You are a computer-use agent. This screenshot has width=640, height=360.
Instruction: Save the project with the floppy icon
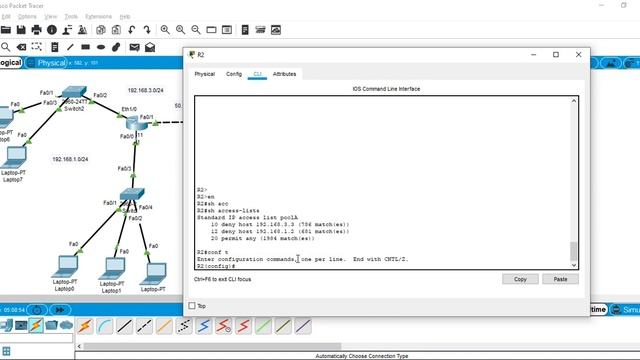click(x=21, y=30)
